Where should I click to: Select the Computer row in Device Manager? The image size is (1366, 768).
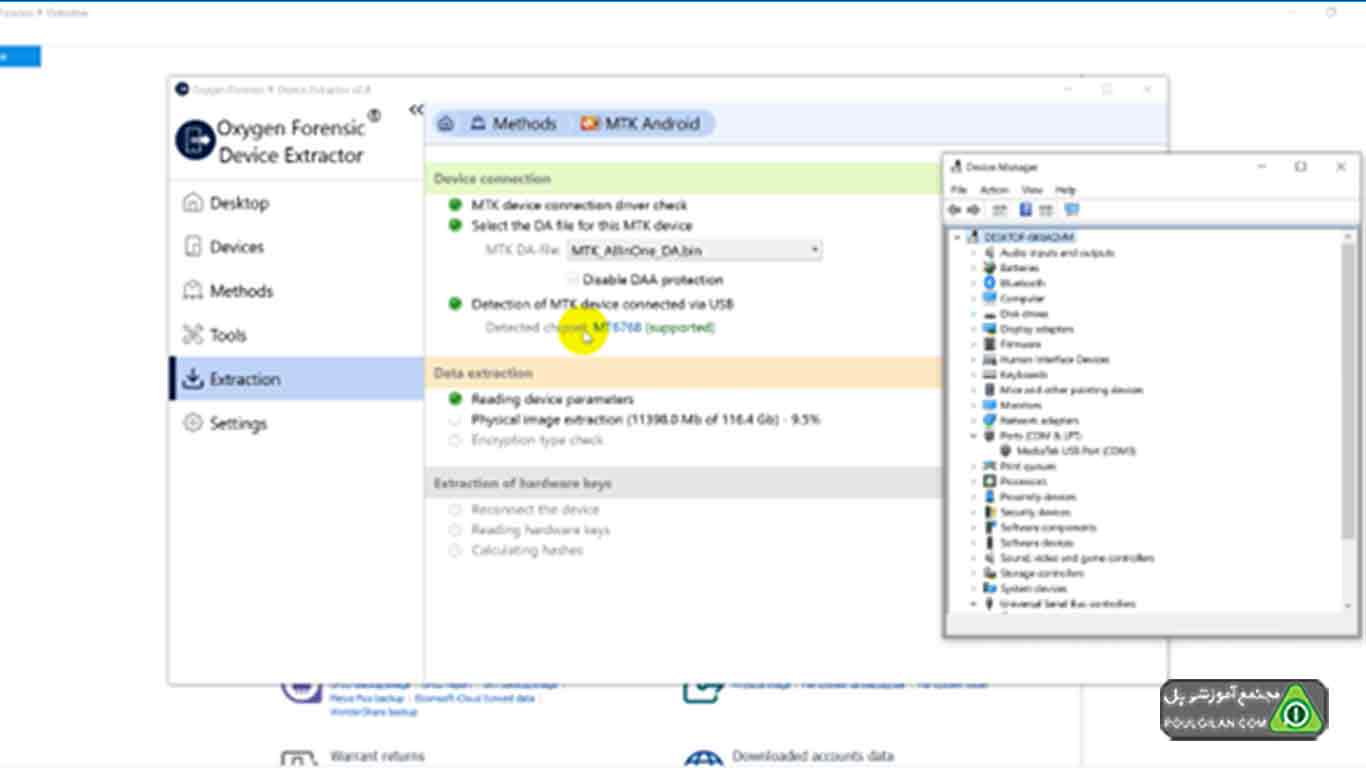[1022, 299]
